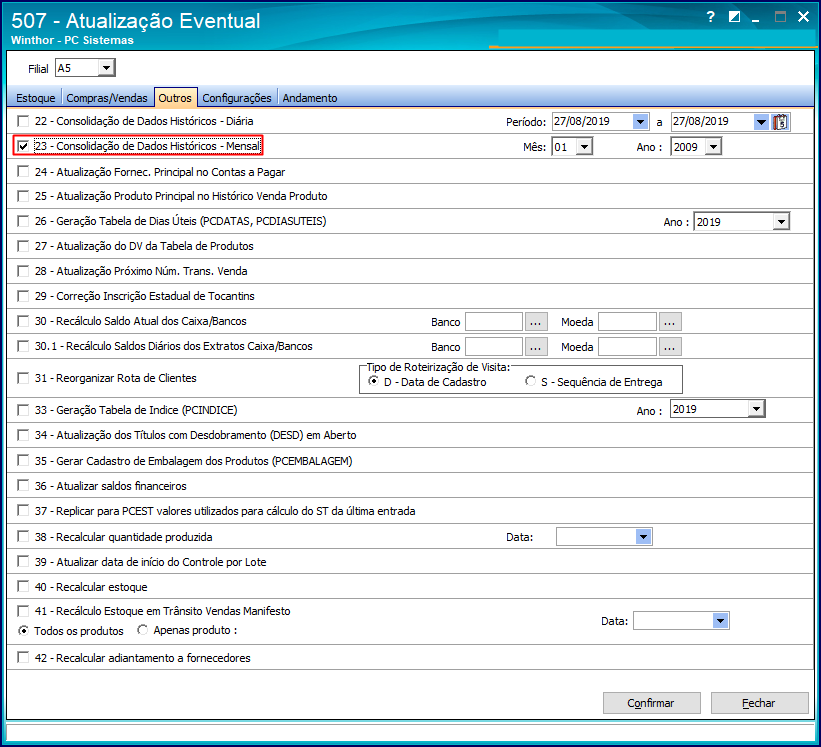821x747 pixels.
Task: Click the Moeda input field for row 30
Action: 627,321
